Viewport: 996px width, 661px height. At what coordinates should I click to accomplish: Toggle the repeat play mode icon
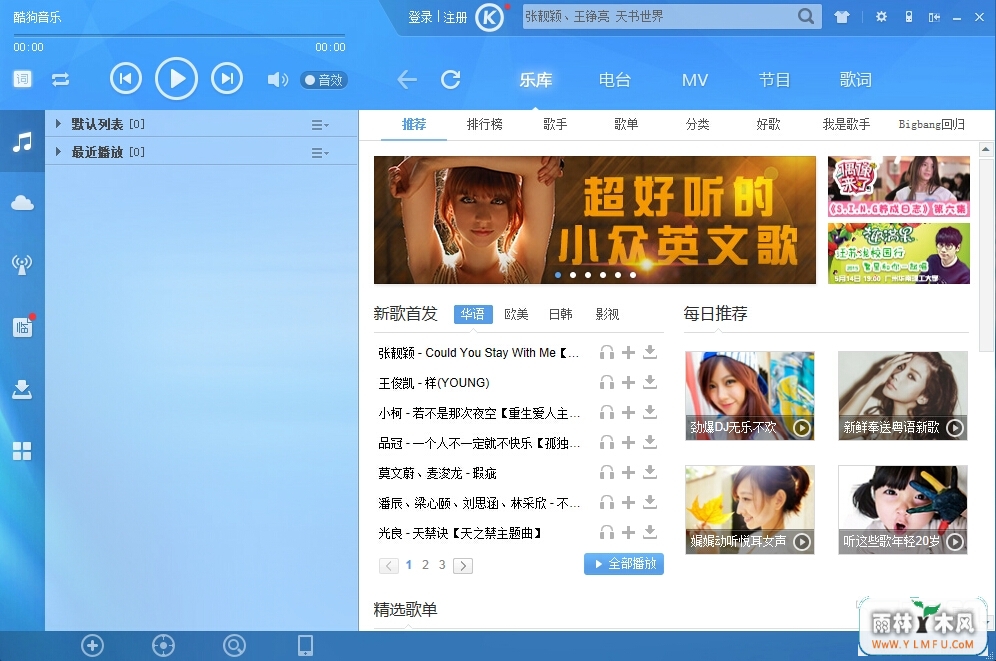(x=60, y=79)
